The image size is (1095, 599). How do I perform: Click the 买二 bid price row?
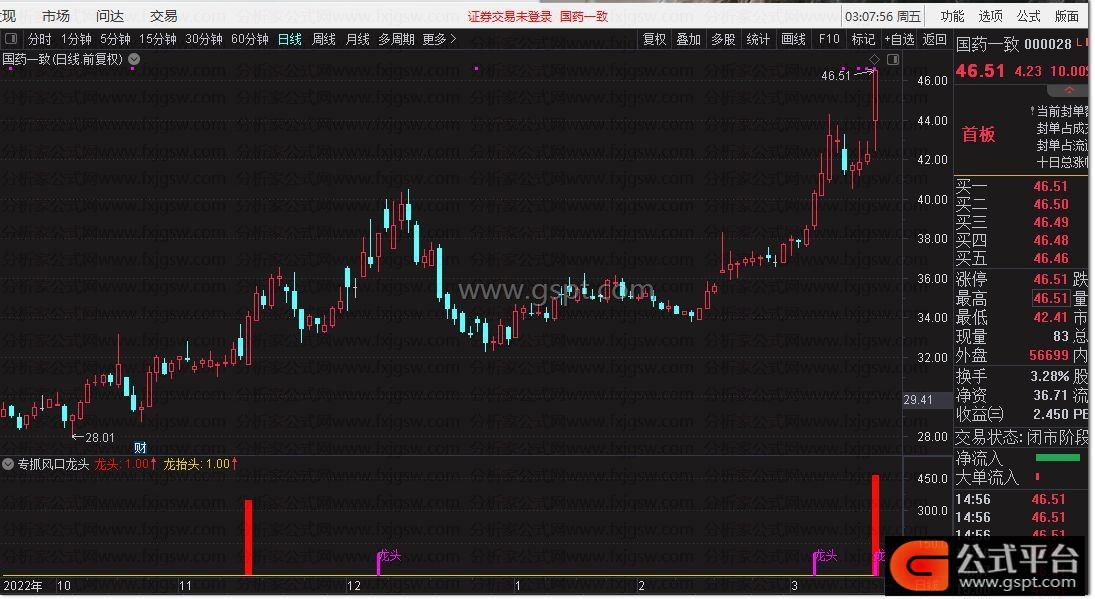1021,205
